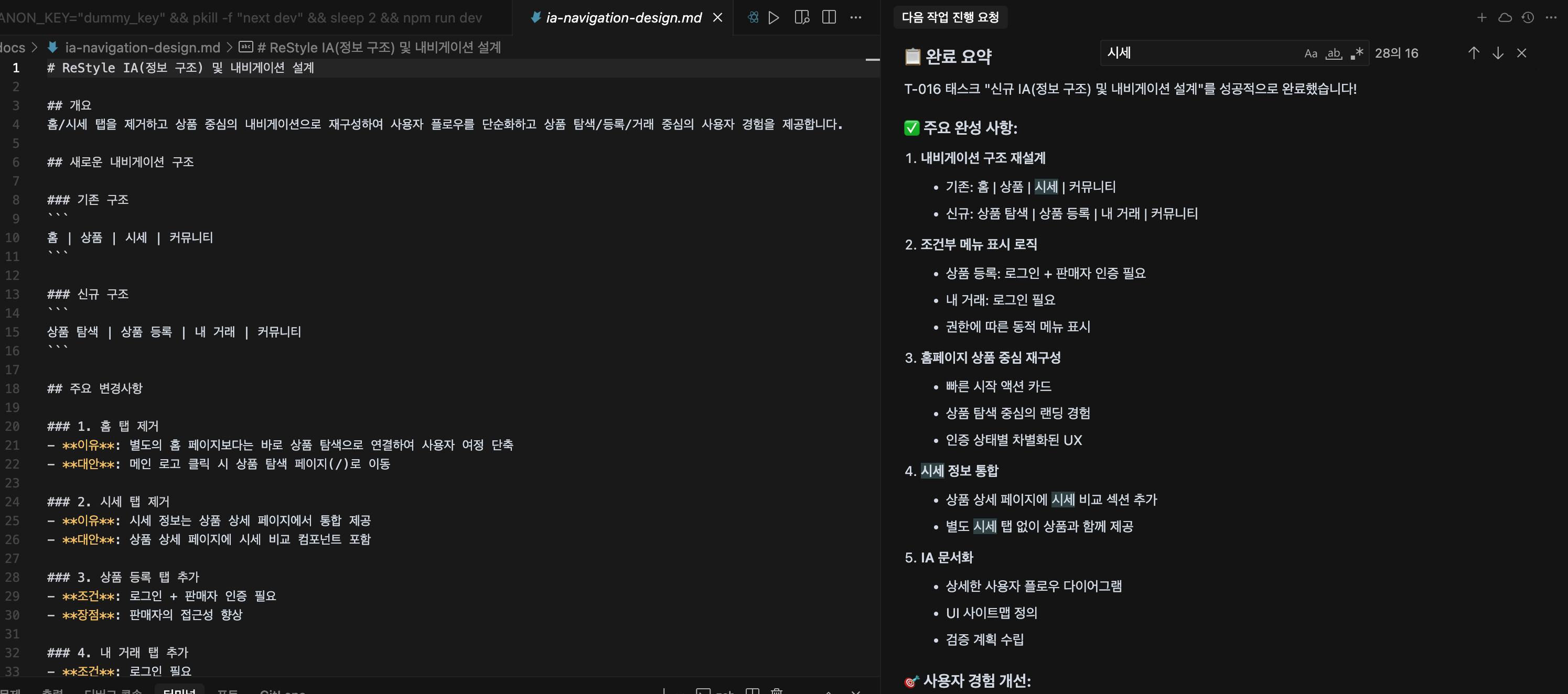The image size is (1568, 694).
Task: Click the match counter 28의 16
Action: (x=1397, y=53)
